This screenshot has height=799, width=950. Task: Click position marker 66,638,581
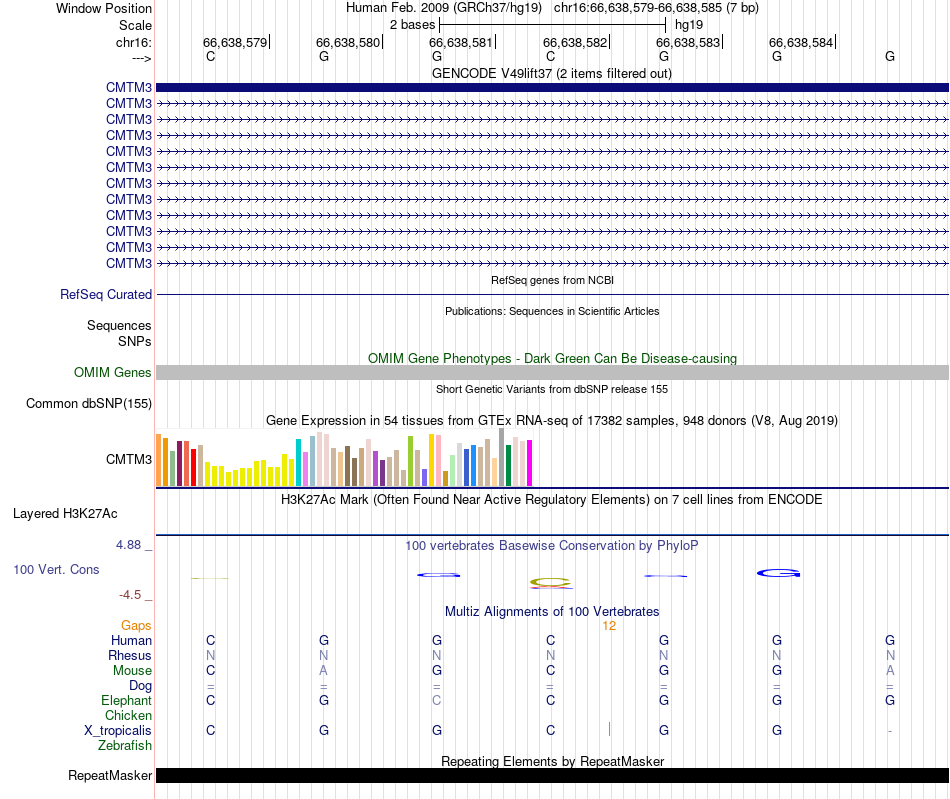462,42
